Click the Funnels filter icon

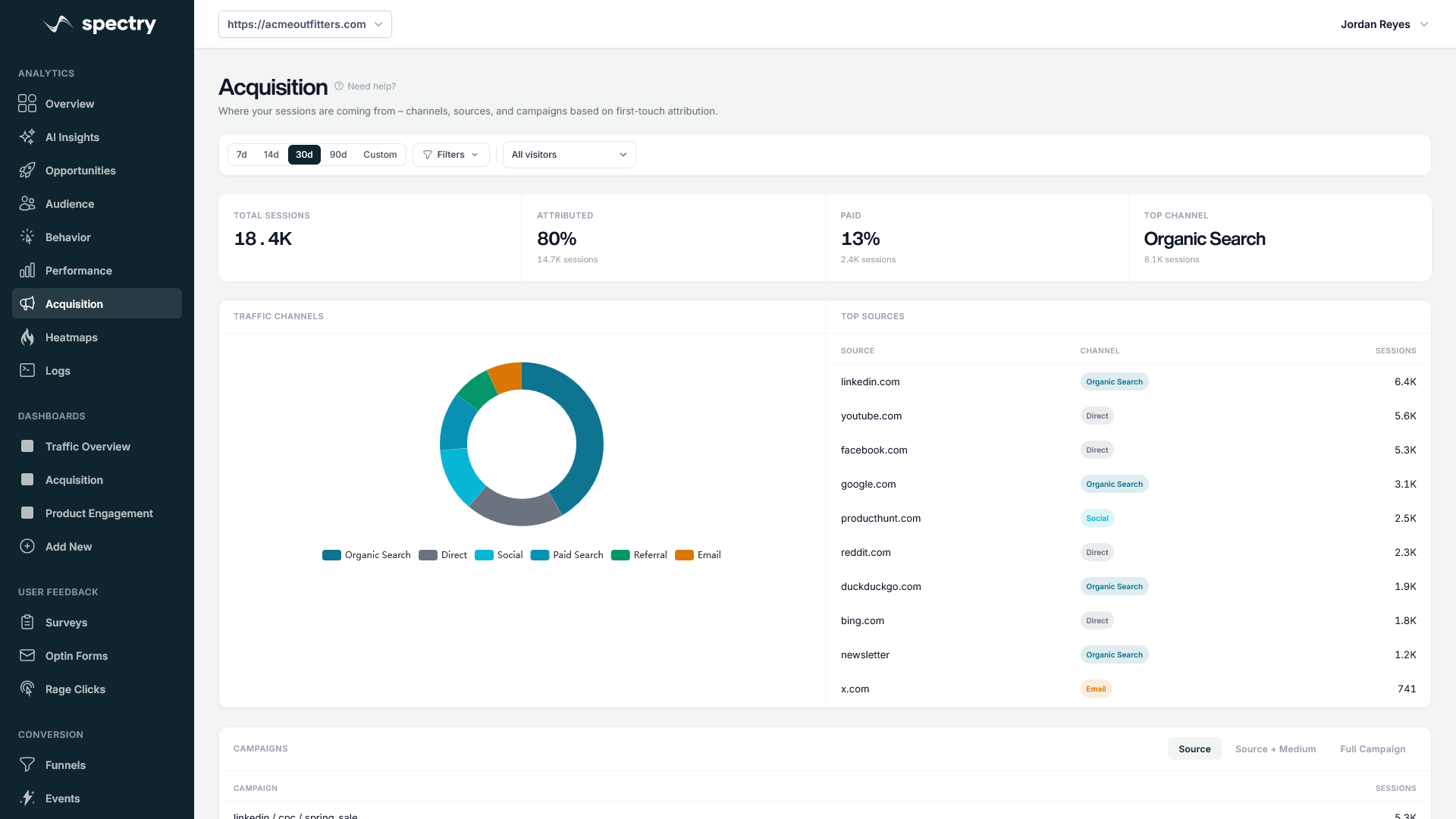coord(27,765)
